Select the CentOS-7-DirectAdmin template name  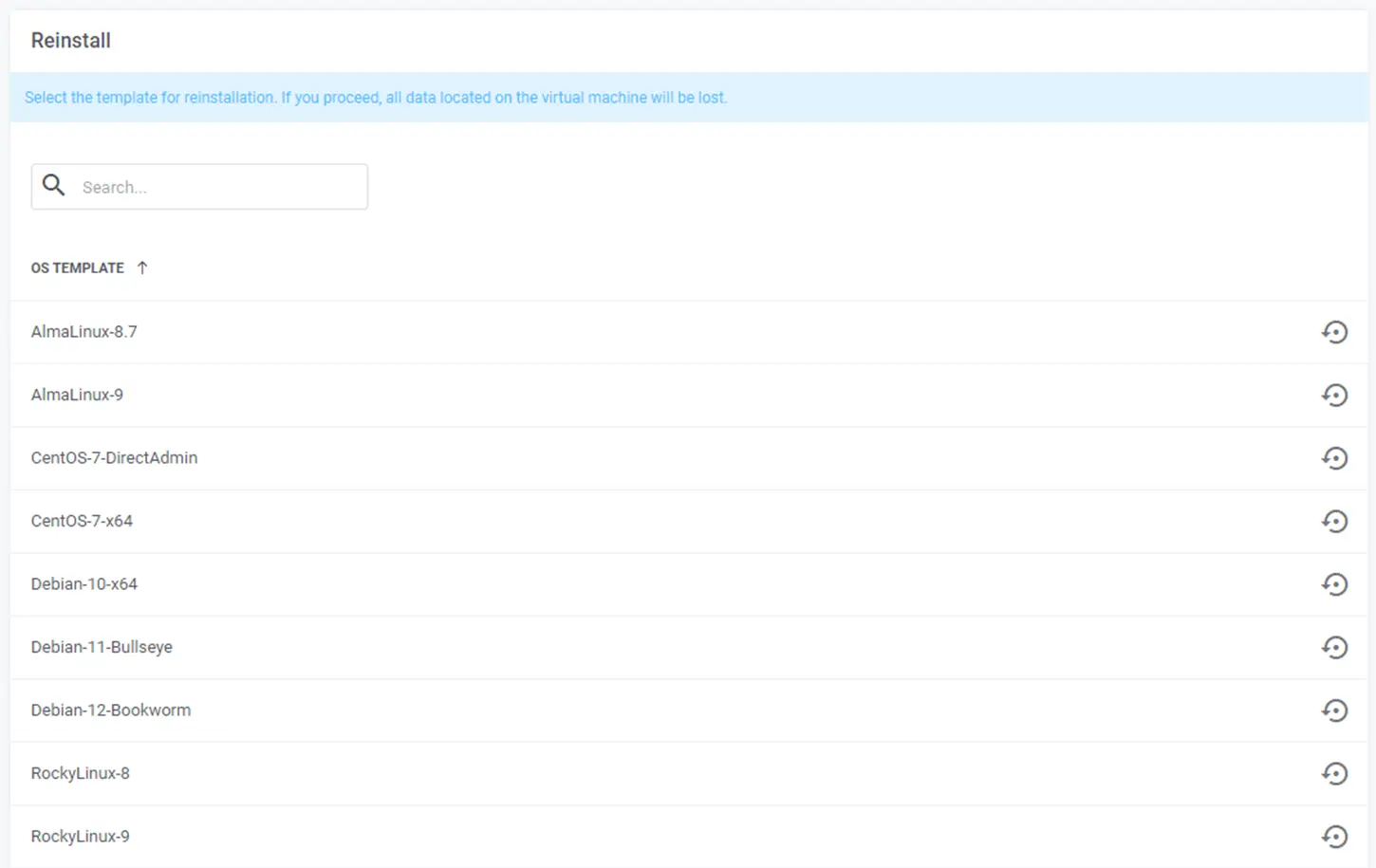pyautogui.click(x=114, y=458)
